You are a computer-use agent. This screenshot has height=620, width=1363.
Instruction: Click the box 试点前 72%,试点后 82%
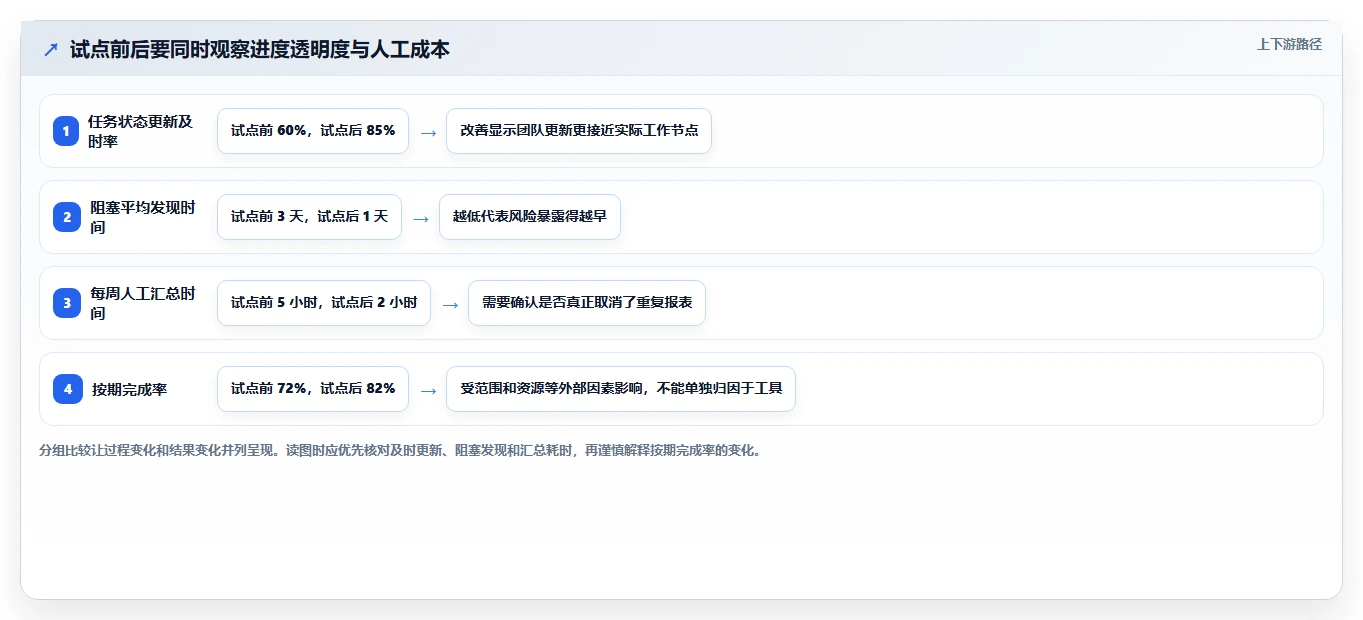coord(313,389)
